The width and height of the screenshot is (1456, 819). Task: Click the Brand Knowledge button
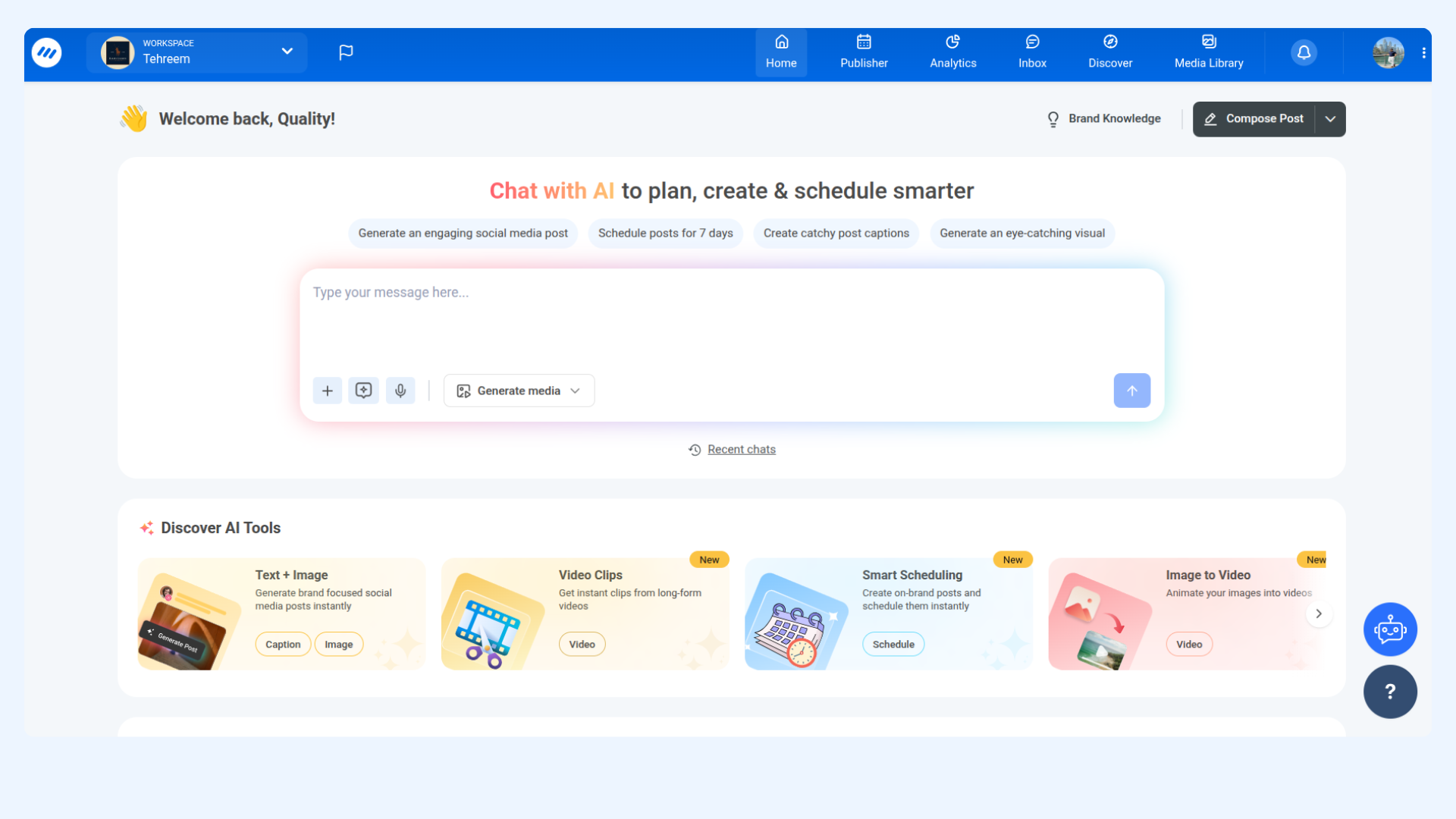pyautogui.click(x=1104, y=119)
